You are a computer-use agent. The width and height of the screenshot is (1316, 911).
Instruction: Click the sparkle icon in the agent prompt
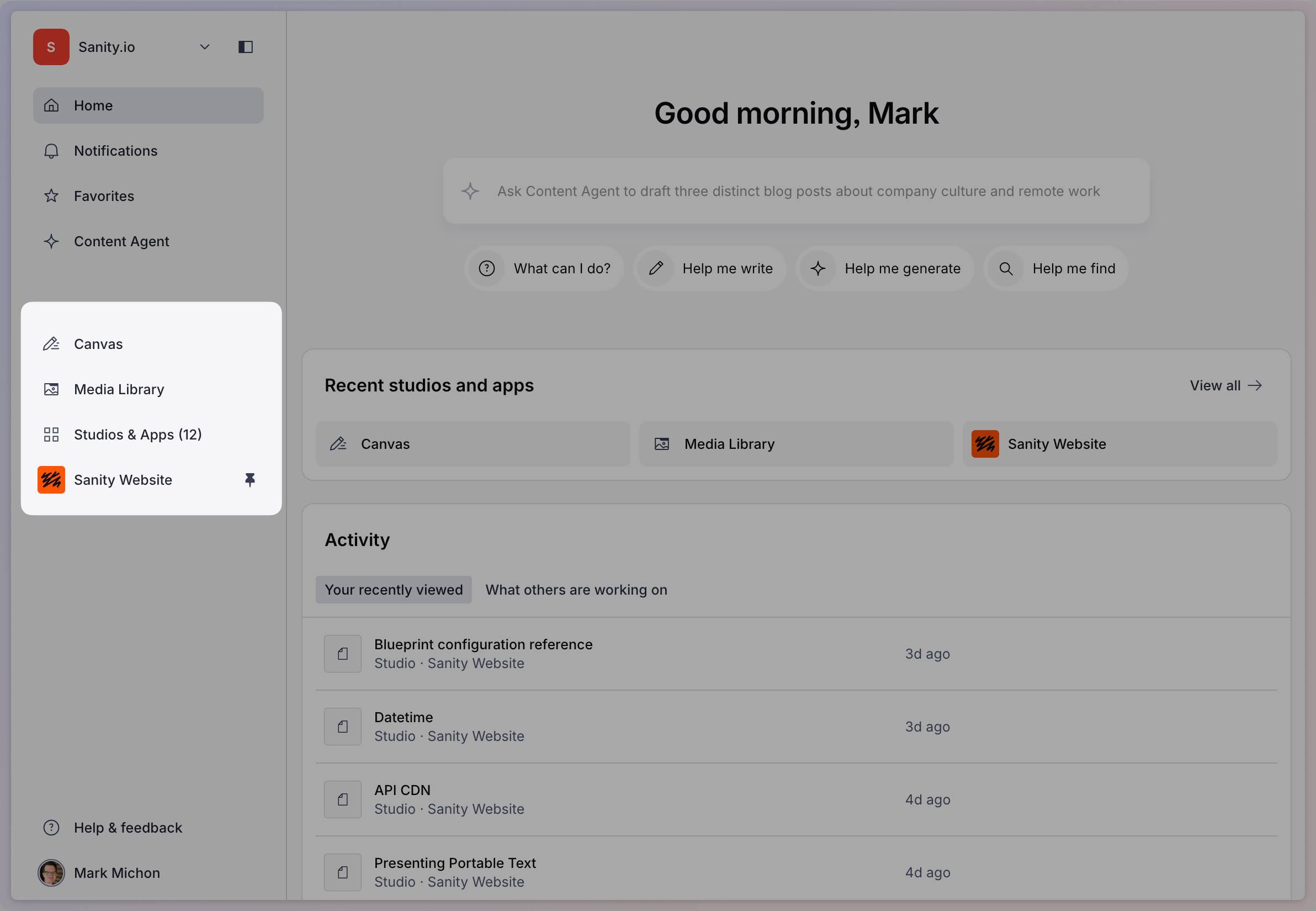pyautogui.click(x=470, y=191)
